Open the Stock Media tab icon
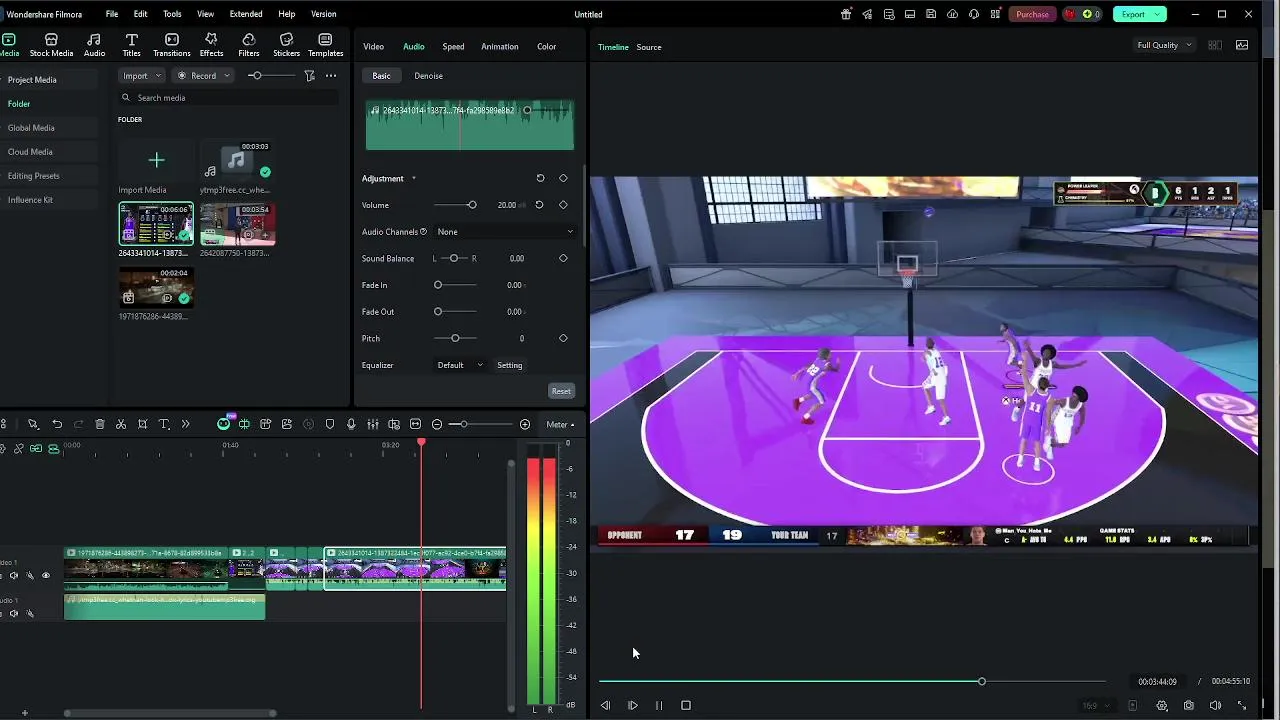This screenshot has width=1280, height=720. [x=51, y=45]
